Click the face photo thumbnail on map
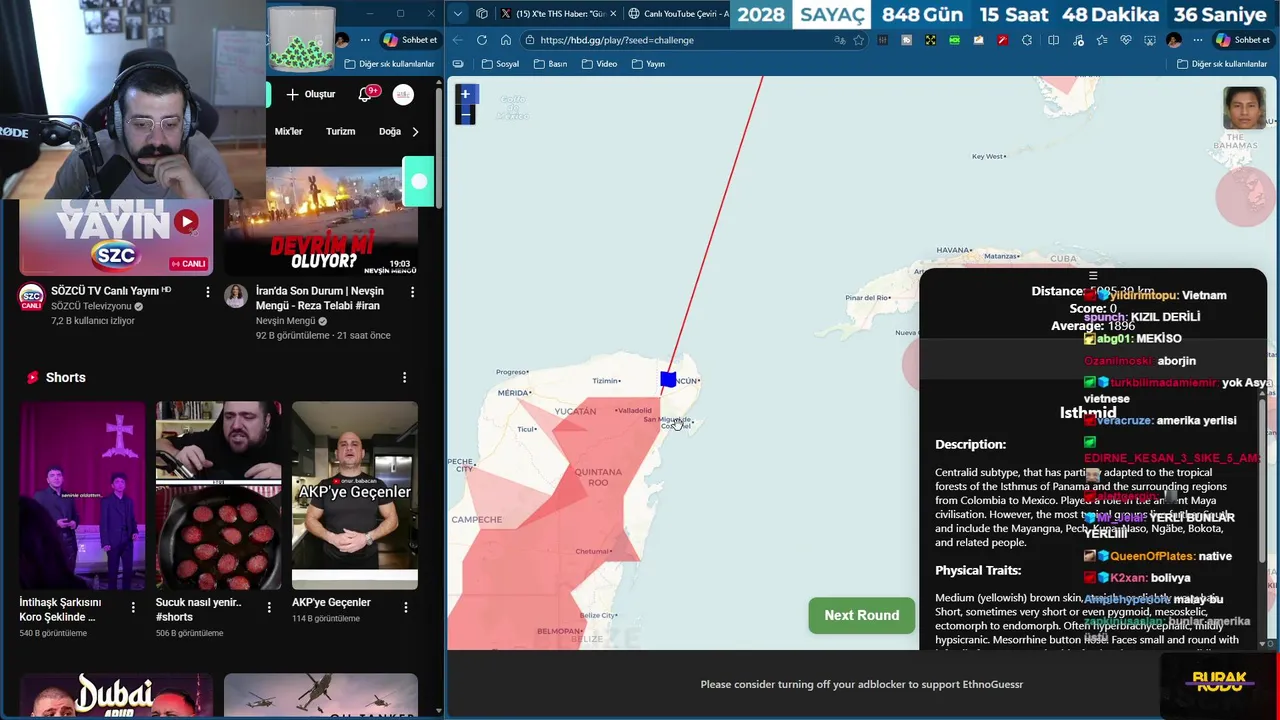Viewport: 1280px width, 720px height. click(1245, 108)
